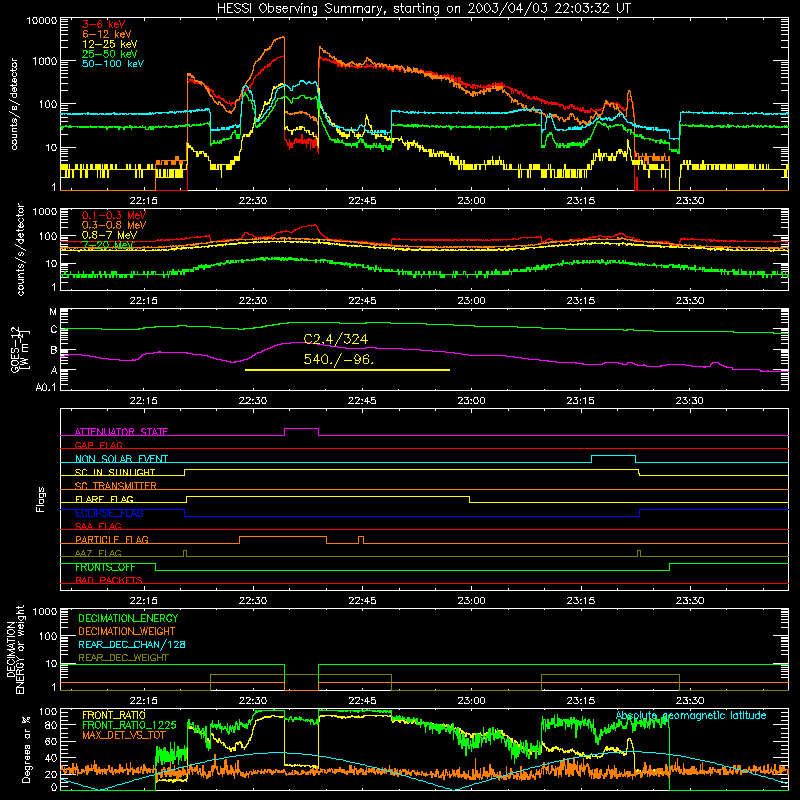Click the 0.8-7 MeV legend label
This screenshot has width=800, height=800.
(x=110, y=235)
